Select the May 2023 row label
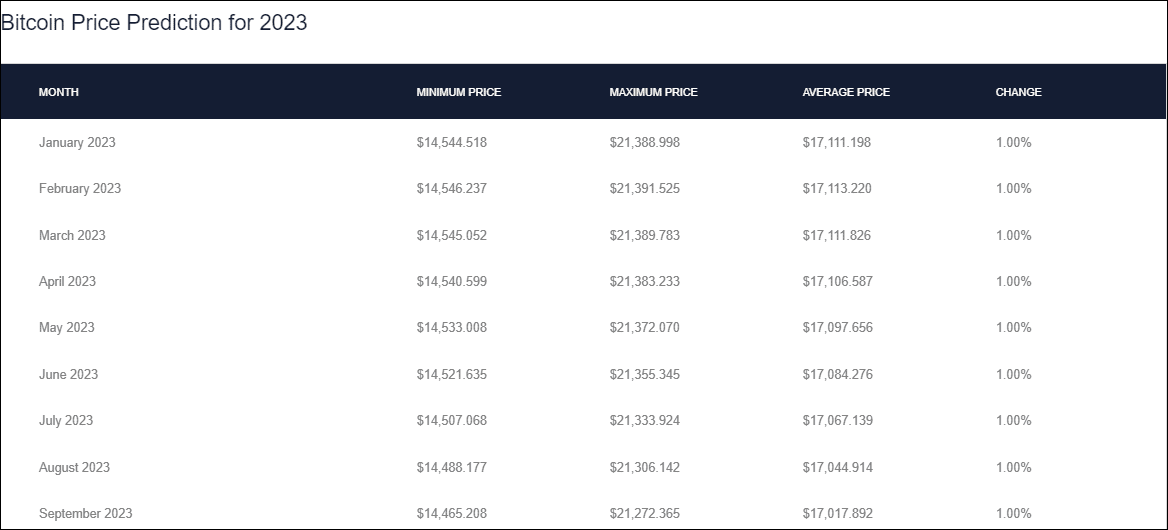Image resolution: width=1168 pixels, height=530 pixels. point(67,328)
